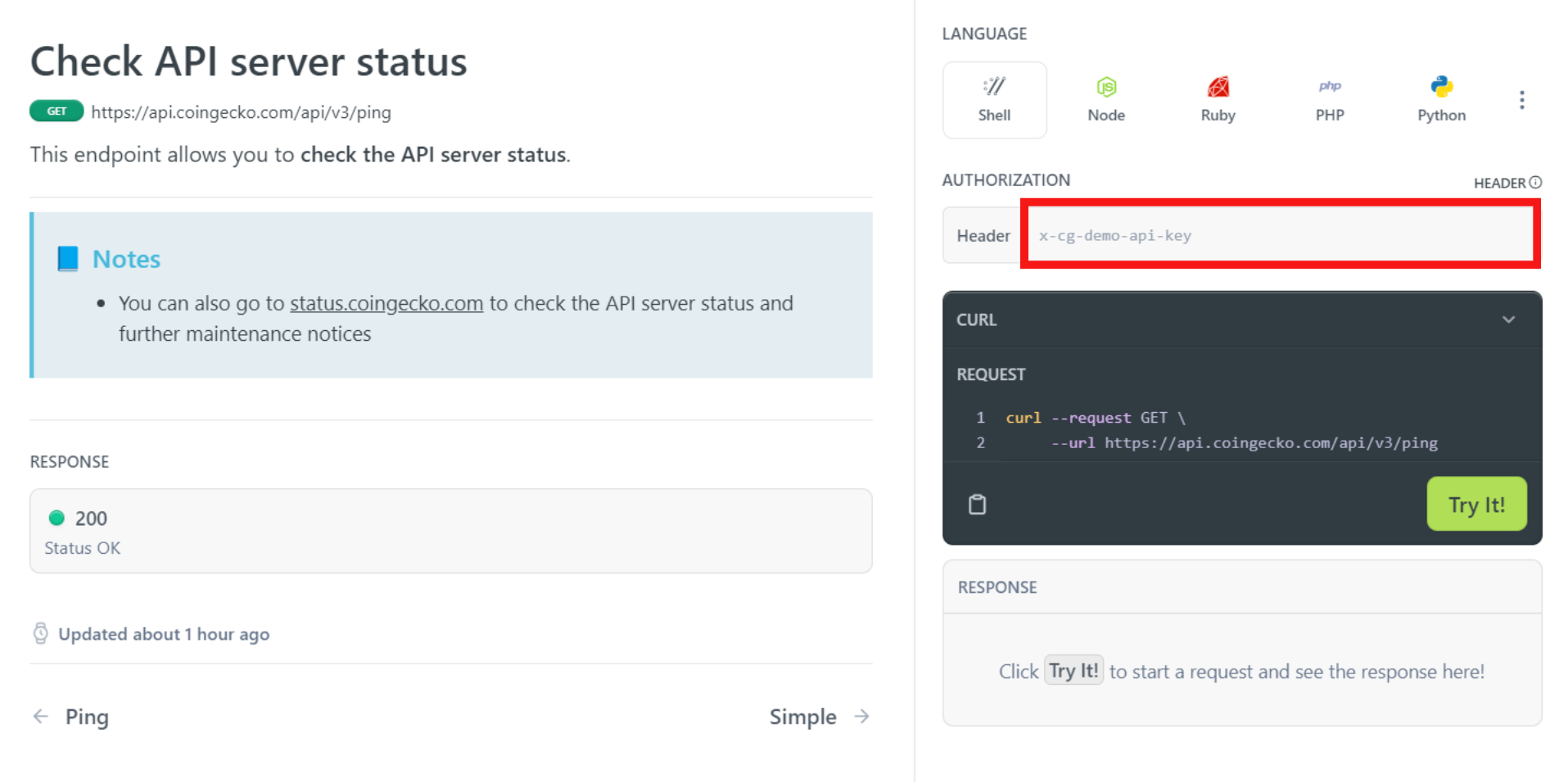
Task: Click the green Try It! button
Action: pyautogui.click(x=1476, y=504)
